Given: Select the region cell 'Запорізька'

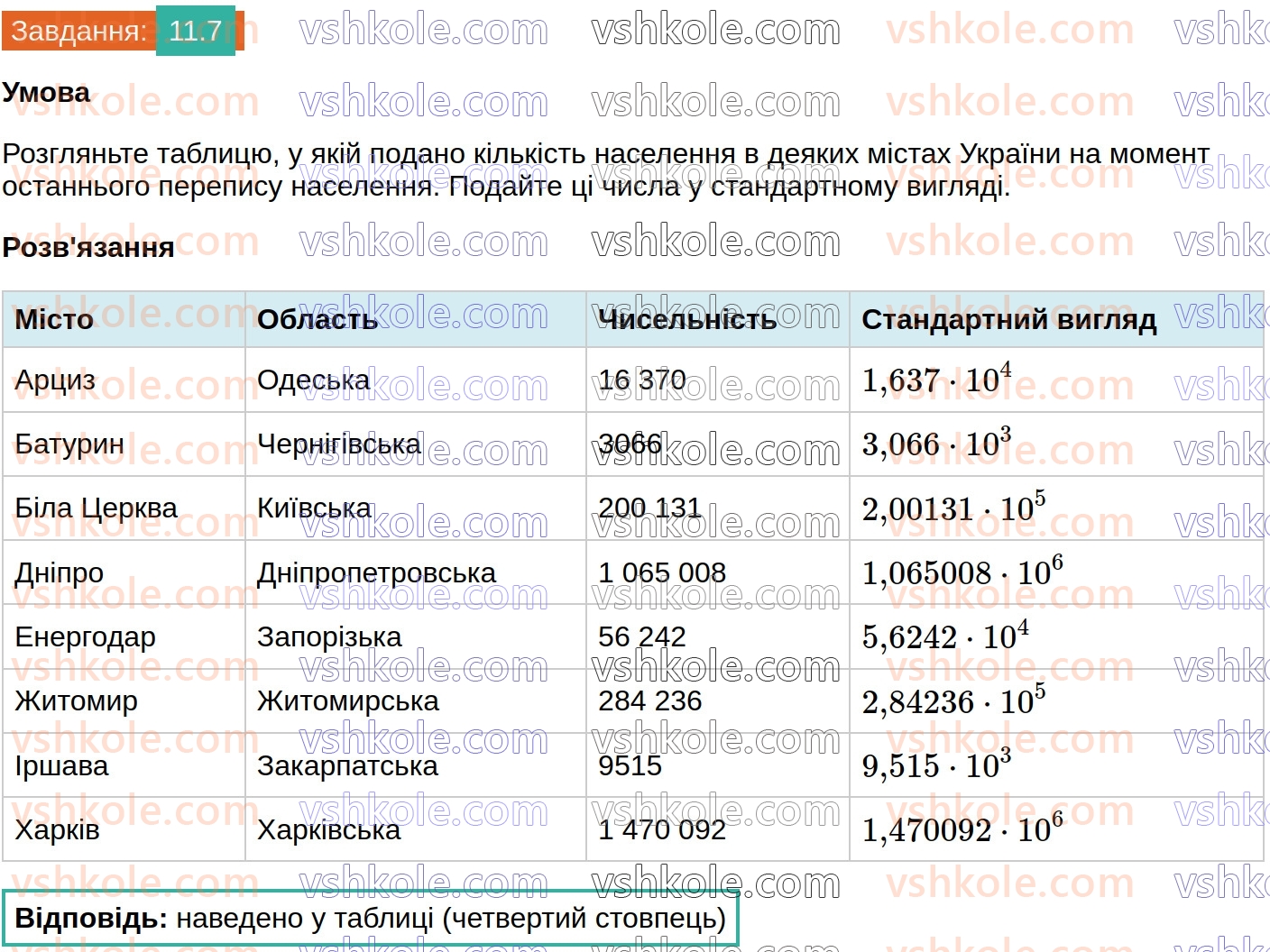Looking at the screenshot, I should click(329, 637).
